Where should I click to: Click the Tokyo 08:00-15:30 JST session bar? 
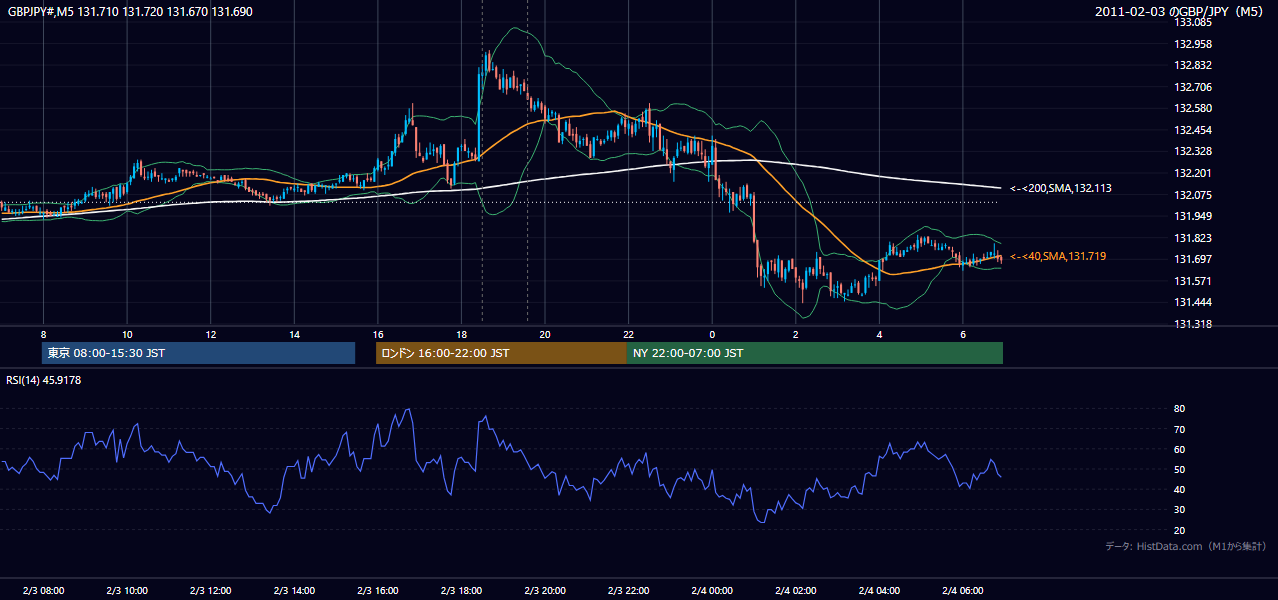pyautogui.click(x=198, y=353)
